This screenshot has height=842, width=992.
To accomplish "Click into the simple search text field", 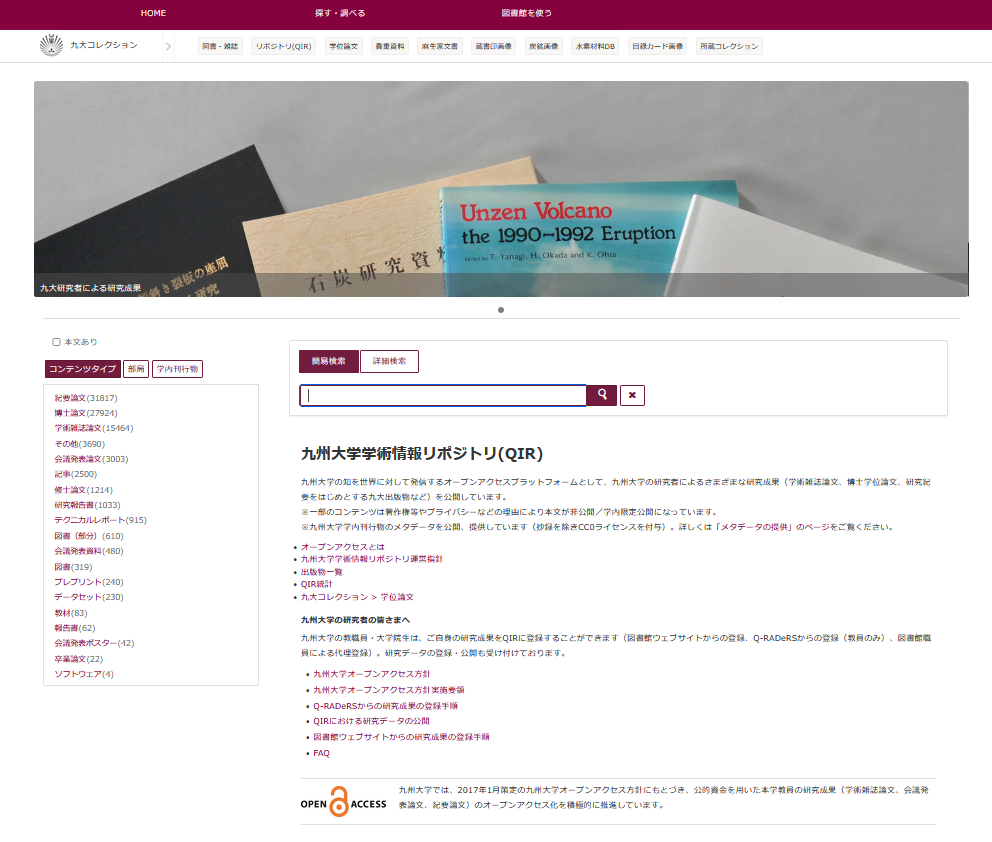I will point(443,395).
